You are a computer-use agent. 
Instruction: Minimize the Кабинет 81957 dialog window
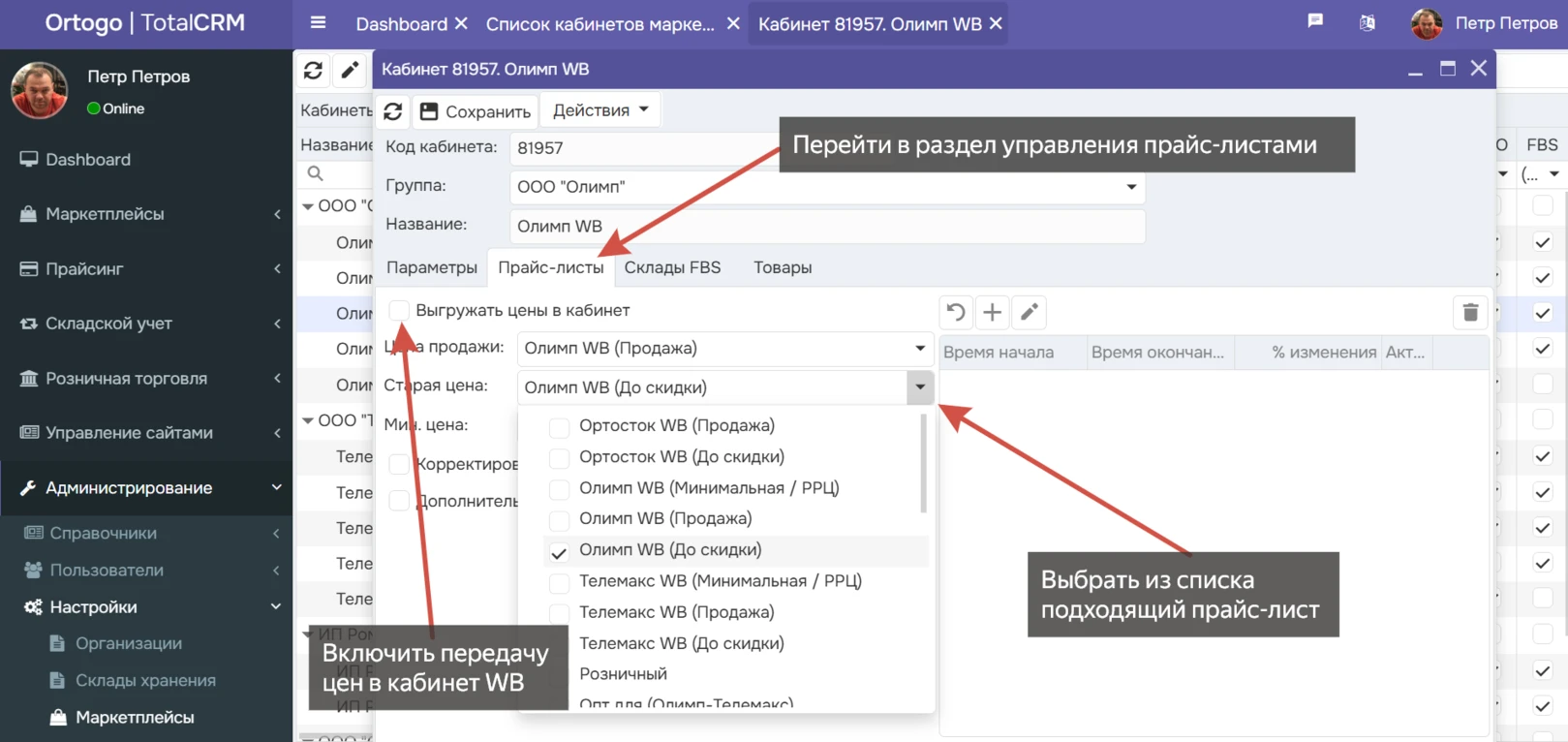tap(1415, 70)
